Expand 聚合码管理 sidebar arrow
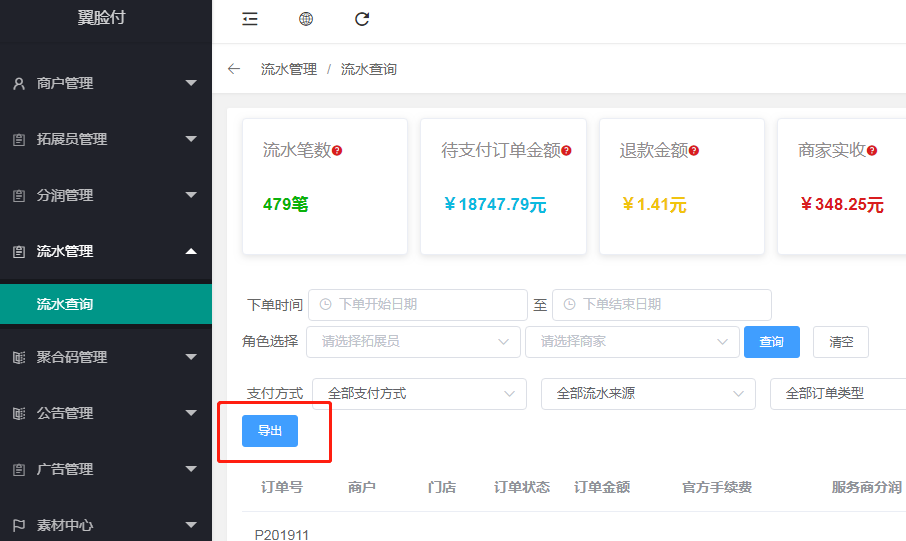Image resolution: width=906 pixels, height=541 pixels. click(191, 357)
